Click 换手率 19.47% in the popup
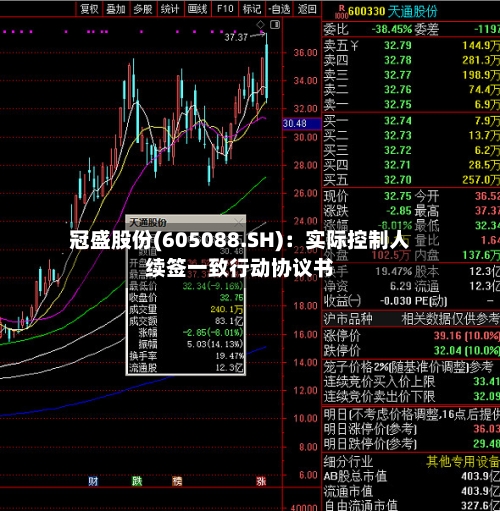 186,356
